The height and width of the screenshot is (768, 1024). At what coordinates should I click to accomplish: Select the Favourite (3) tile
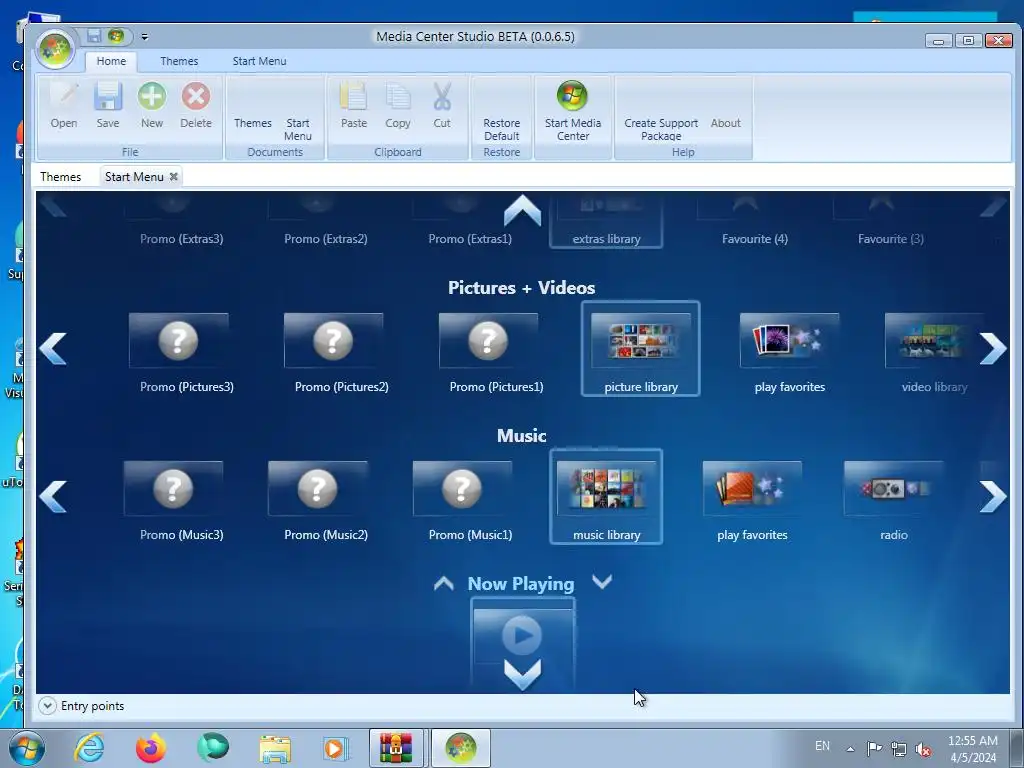(x=891, y=222)
